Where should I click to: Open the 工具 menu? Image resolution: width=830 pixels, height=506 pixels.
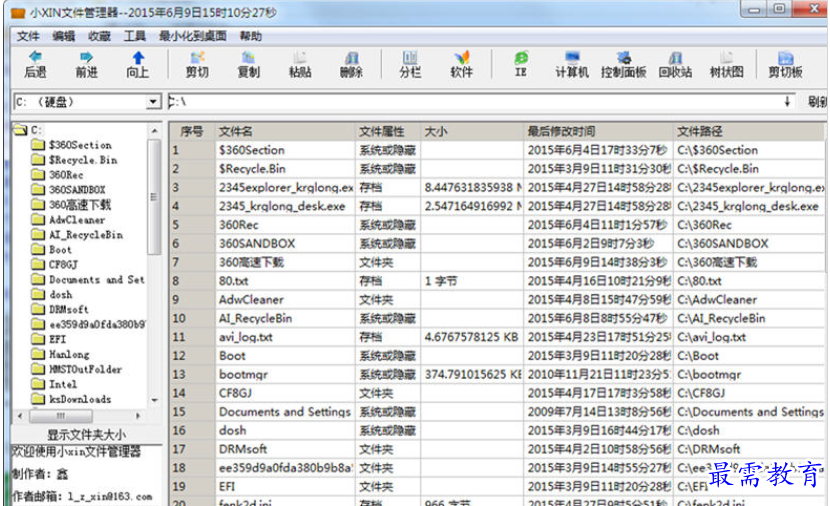[134, 36]
